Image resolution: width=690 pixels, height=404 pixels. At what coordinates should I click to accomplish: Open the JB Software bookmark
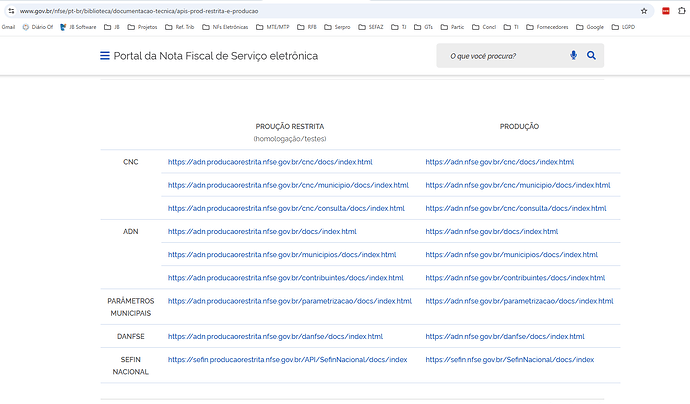coord(80,26)
